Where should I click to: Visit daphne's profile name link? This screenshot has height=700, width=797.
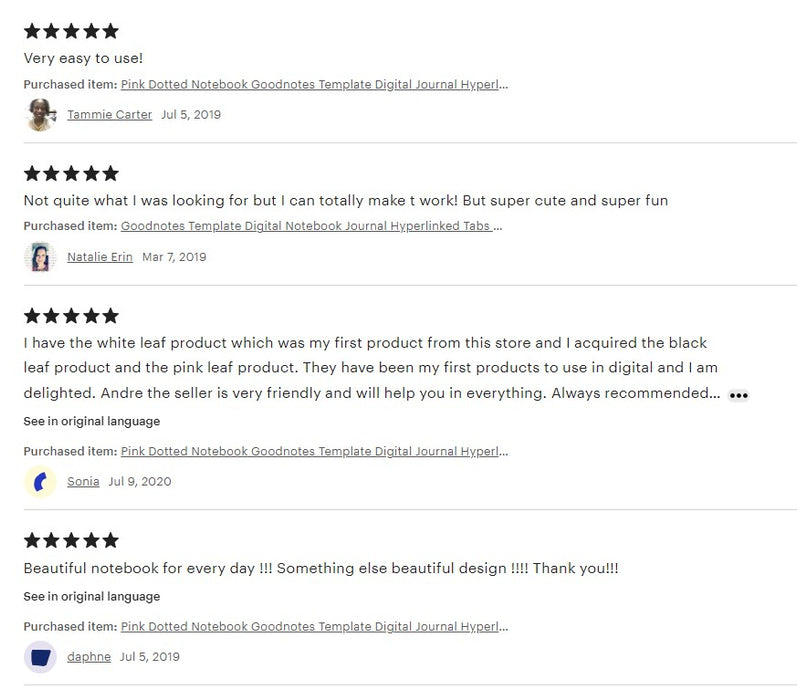(x=89, y=657)
